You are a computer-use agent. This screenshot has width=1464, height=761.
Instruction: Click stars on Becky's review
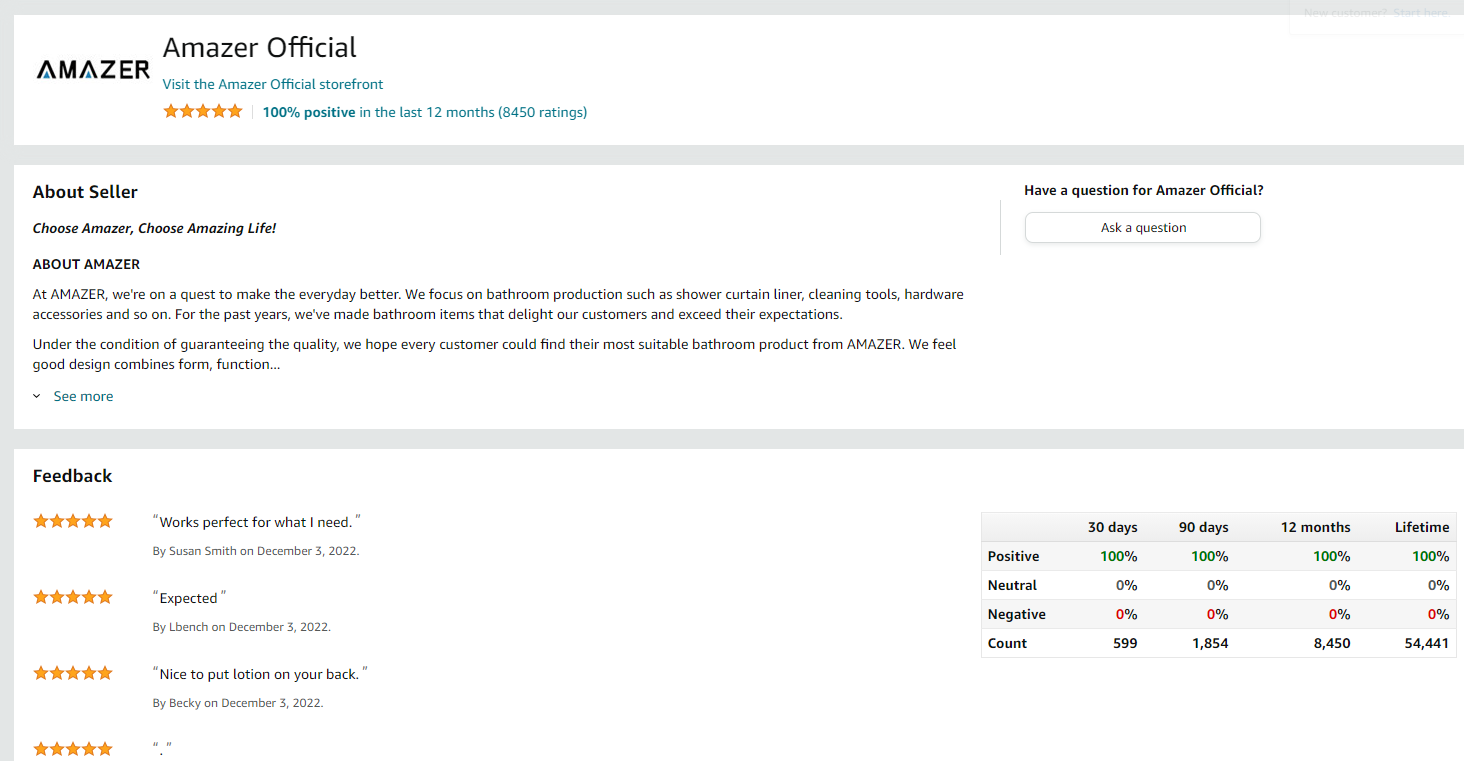click(x=73, y=673)
